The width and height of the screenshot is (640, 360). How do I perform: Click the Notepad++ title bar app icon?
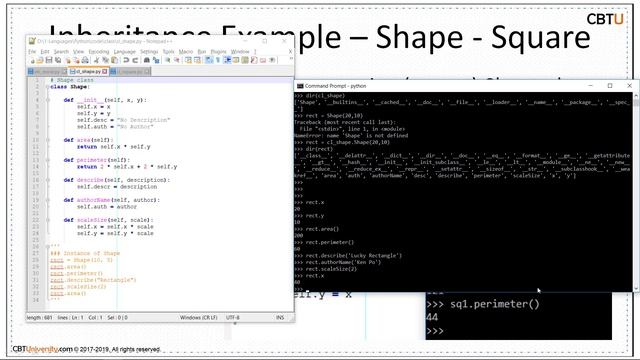point(32,41)
